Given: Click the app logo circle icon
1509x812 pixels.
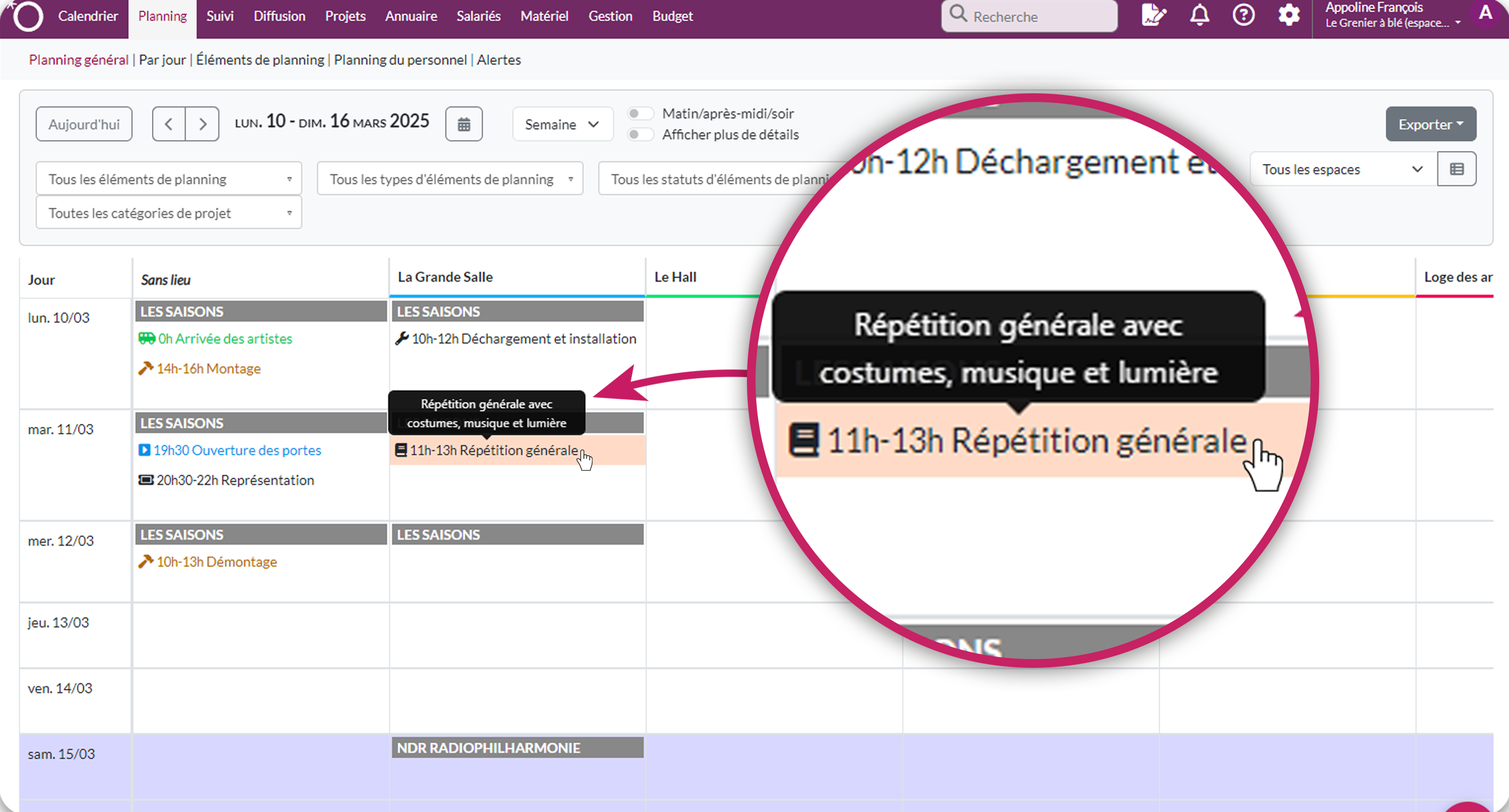Looking at the screenshot, I should (x=28, y=16).
